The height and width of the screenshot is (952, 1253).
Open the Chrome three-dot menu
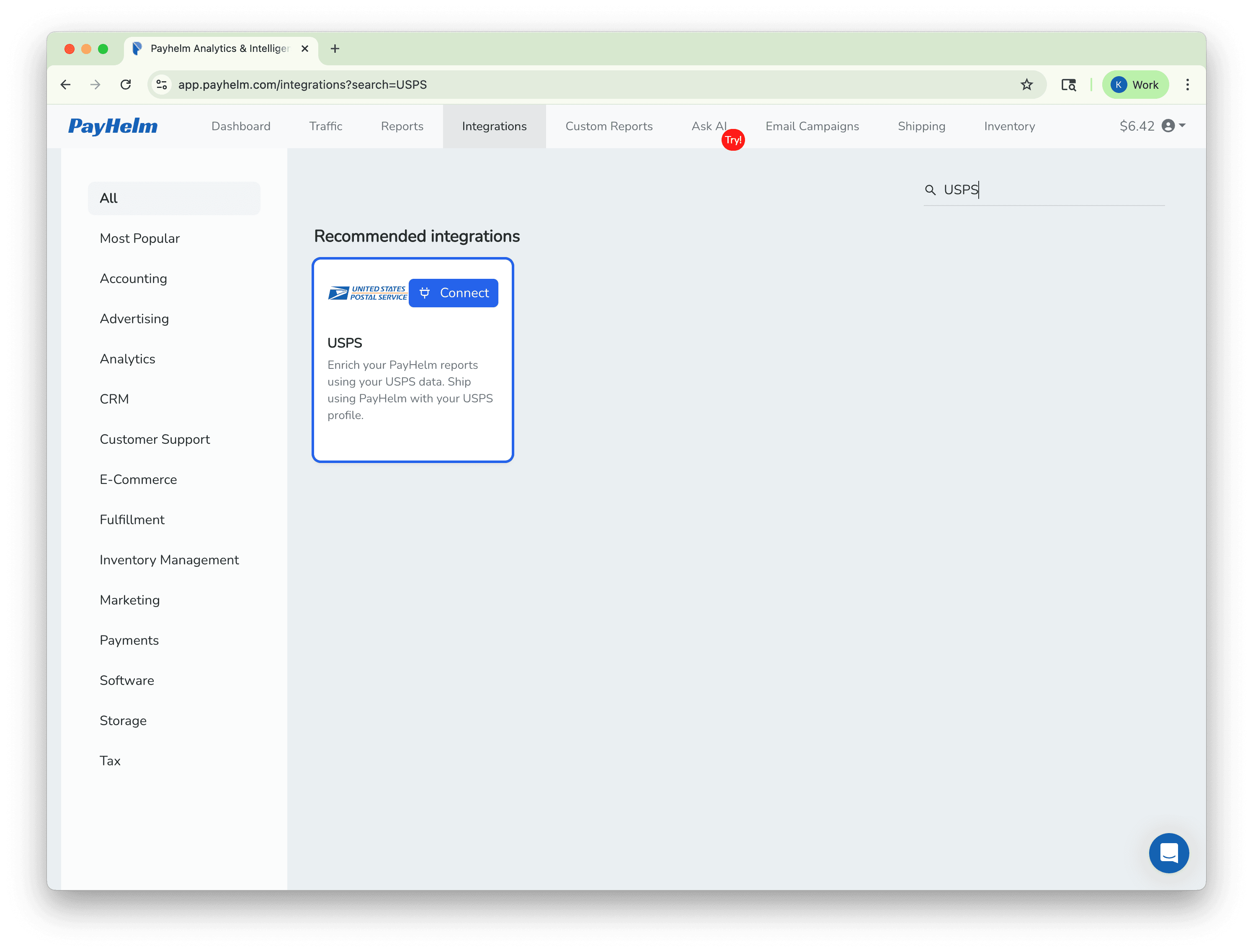point(1187,85)
